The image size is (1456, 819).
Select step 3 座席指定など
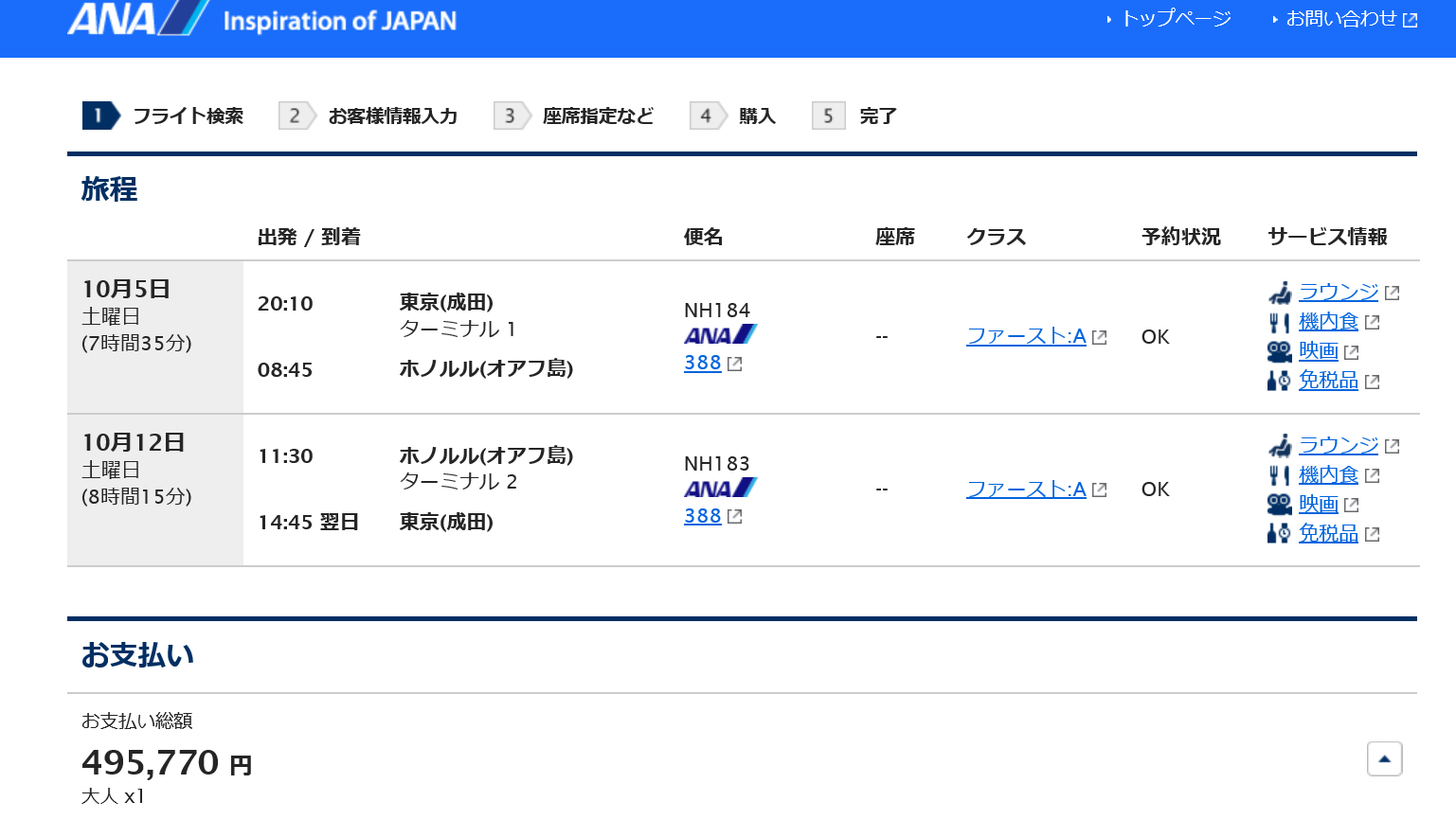pyautogui.click(x=574, y=116)
